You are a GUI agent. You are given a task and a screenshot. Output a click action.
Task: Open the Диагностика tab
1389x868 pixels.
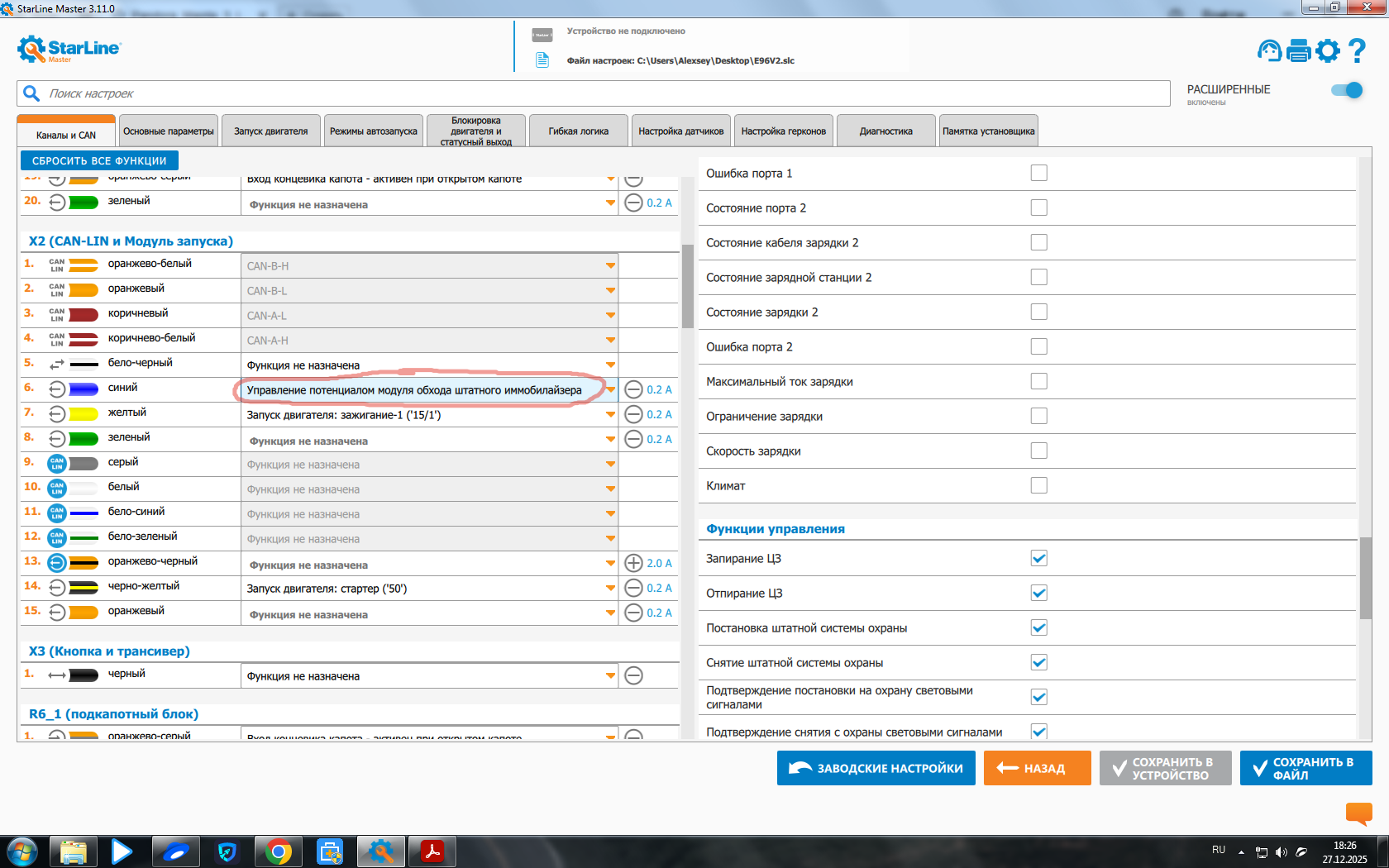tap(885, 131)
